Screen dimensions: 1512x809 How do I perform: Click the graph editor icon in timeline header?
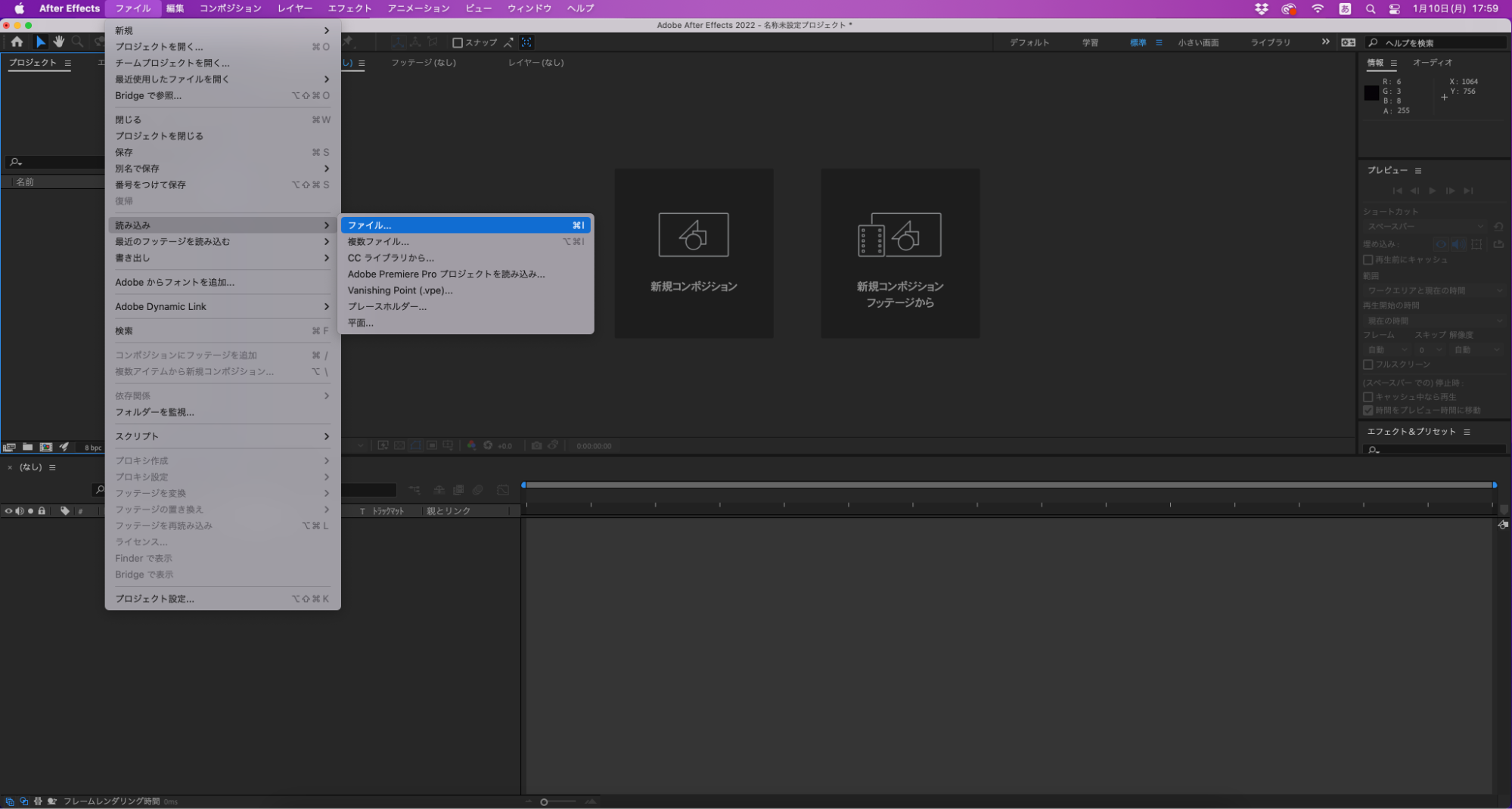point(503,490)
